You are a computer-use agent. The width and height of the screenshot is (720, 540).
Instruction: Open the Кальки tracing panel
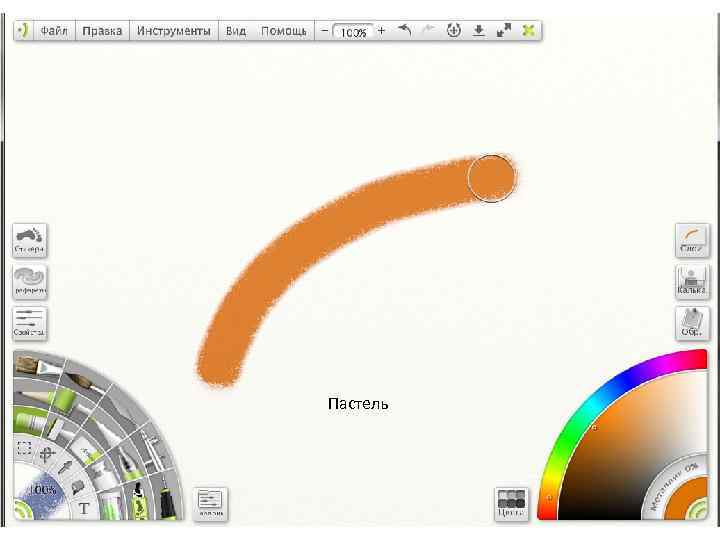[692, 281]
